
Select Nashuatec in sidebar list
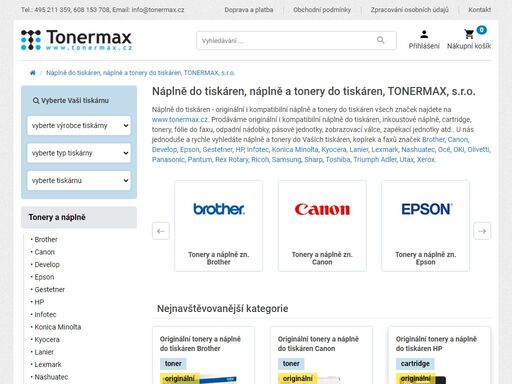click(x=51, y=377)
